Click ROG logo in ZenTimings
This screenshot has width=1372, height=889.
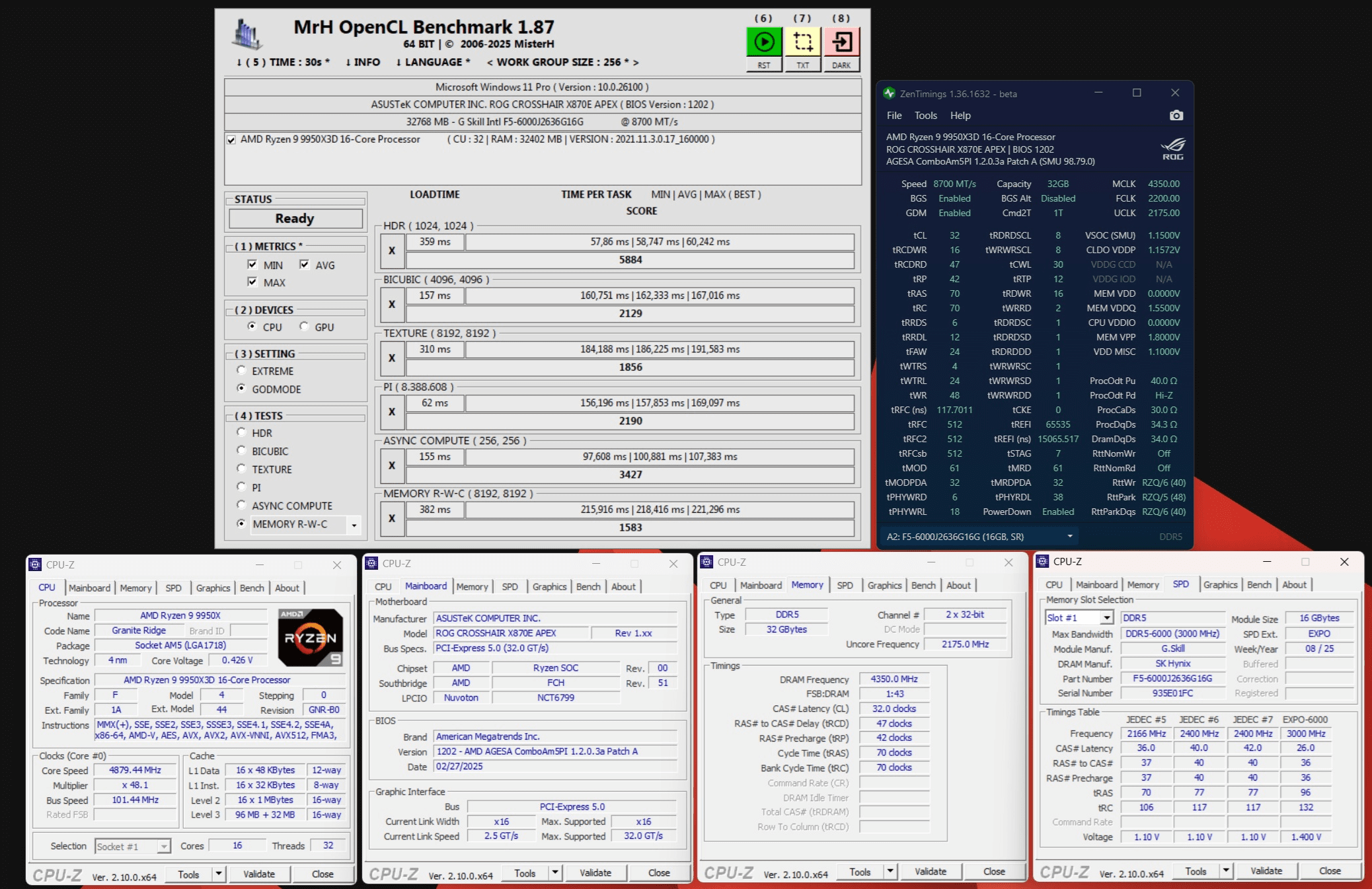(x=1173, y=149)
